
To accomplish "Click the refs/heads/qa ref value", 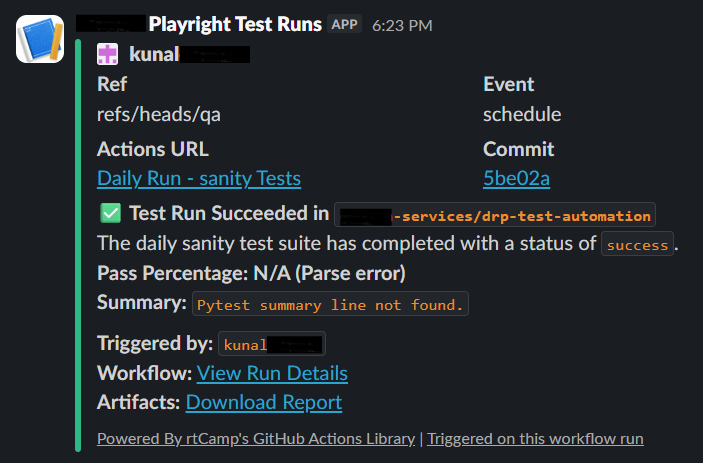I will pyautogui.click(x=159, y=114).
